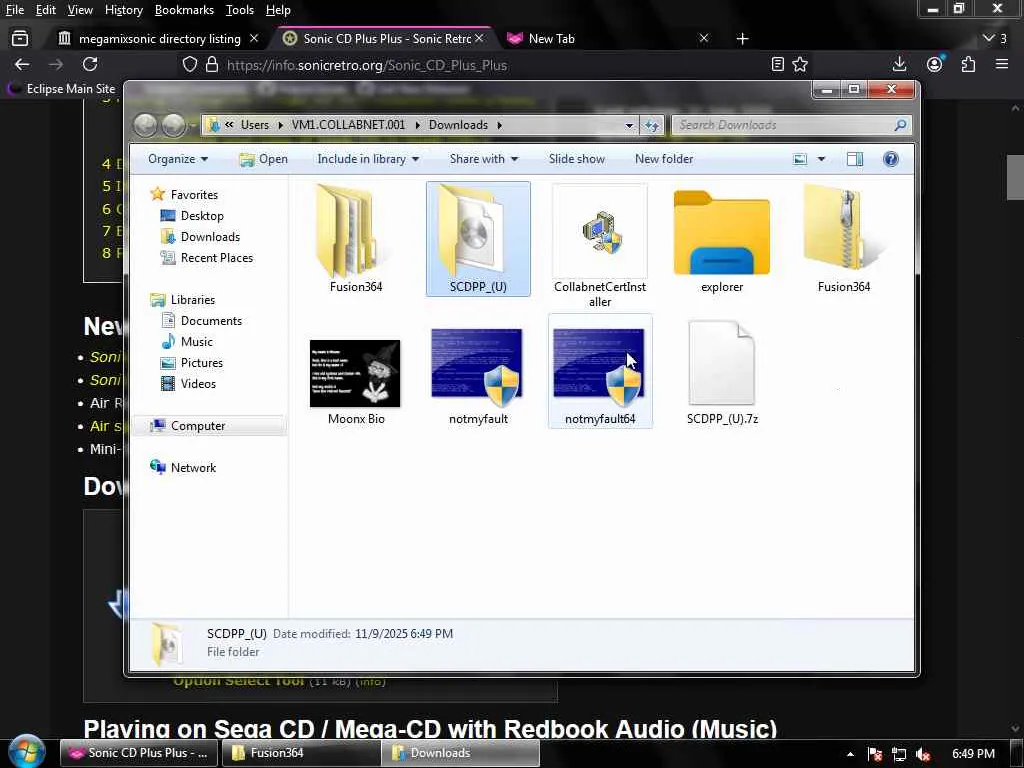
Task: Click Open in the Explorer toolbar
Action: click(263, 159)
